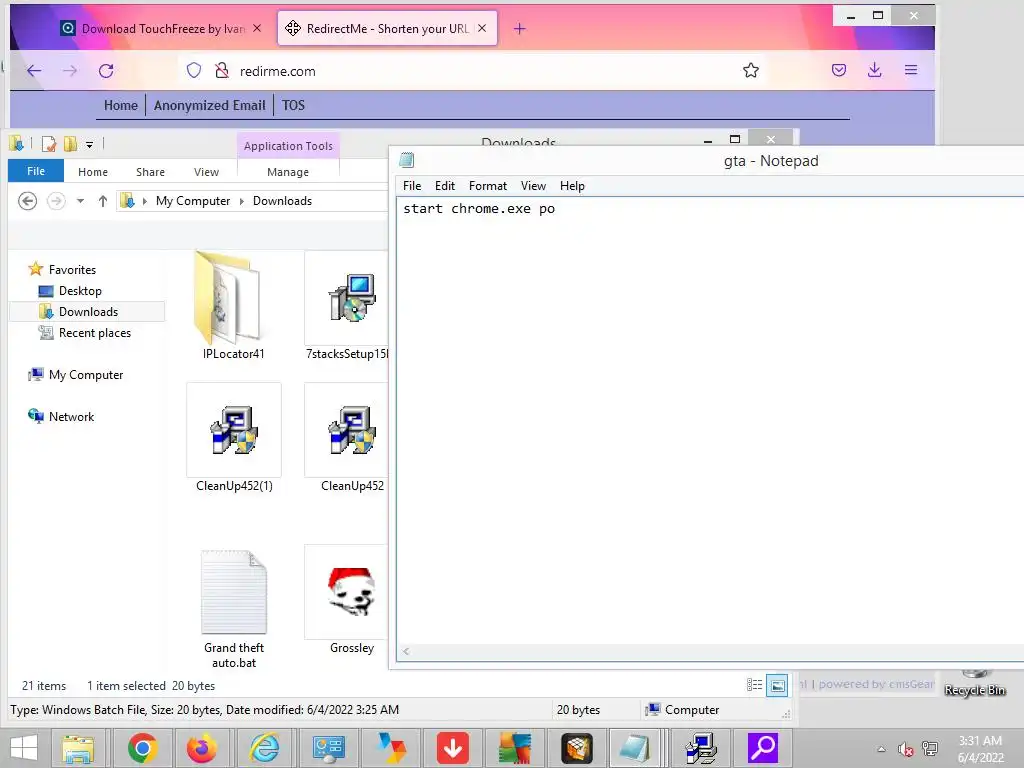Open the Windows Start button
Viewport: 1024px width, 768px height.
pos(24,748)
